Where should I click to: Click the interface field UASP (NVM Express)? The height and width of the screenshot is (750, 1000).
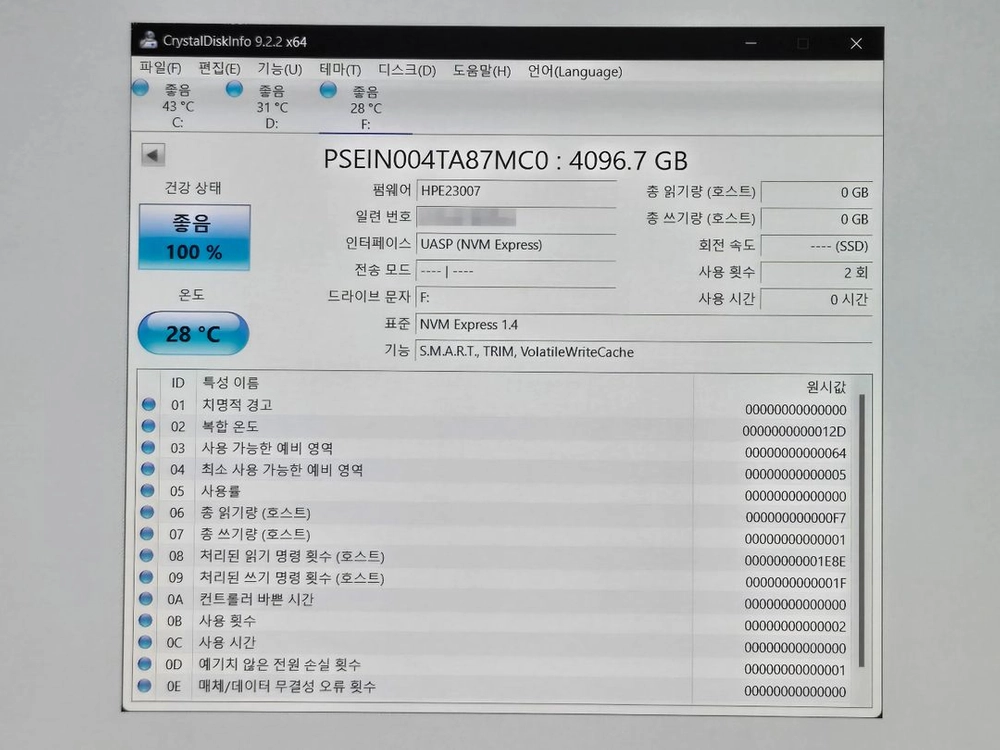coord(516,245)
